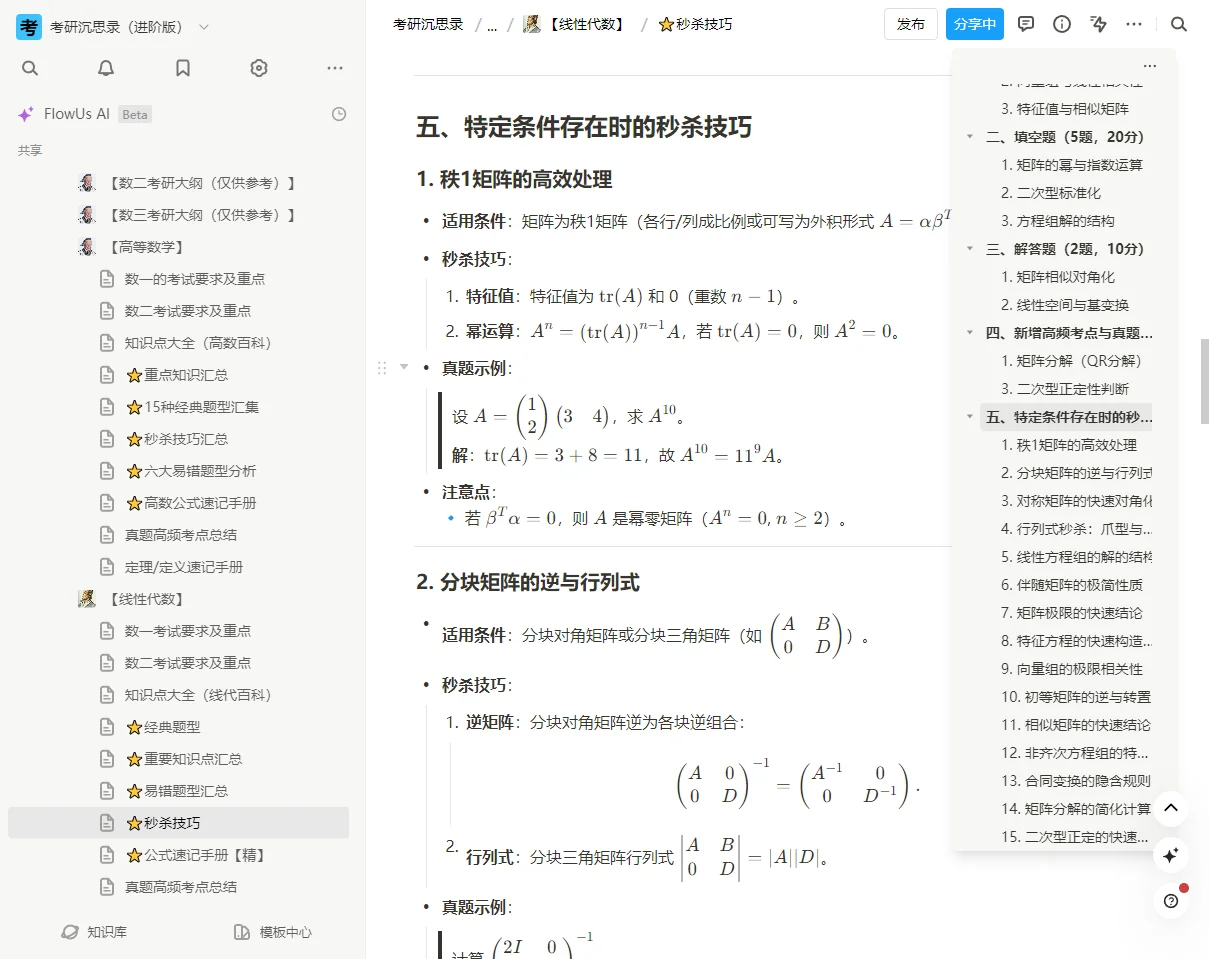This screenshot has height=959, width=1209.
Task: Click the 分享中 share button
Action: click(975, 24)
